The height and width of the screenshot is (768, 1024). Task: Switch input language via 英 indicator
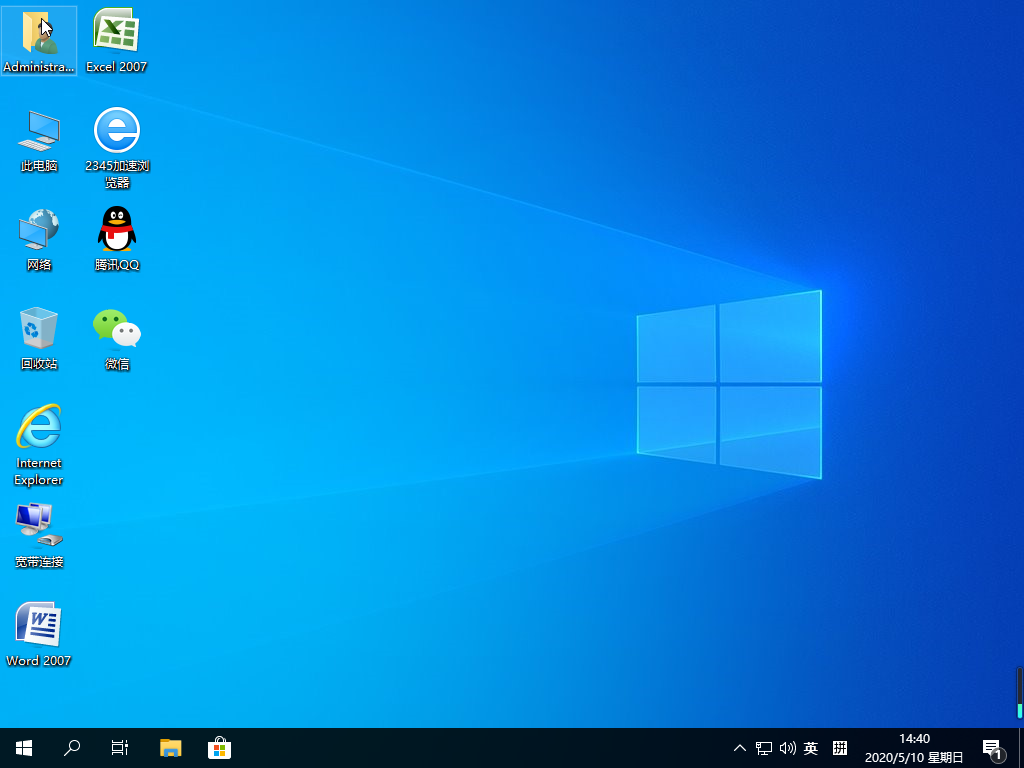click(811, 748)
